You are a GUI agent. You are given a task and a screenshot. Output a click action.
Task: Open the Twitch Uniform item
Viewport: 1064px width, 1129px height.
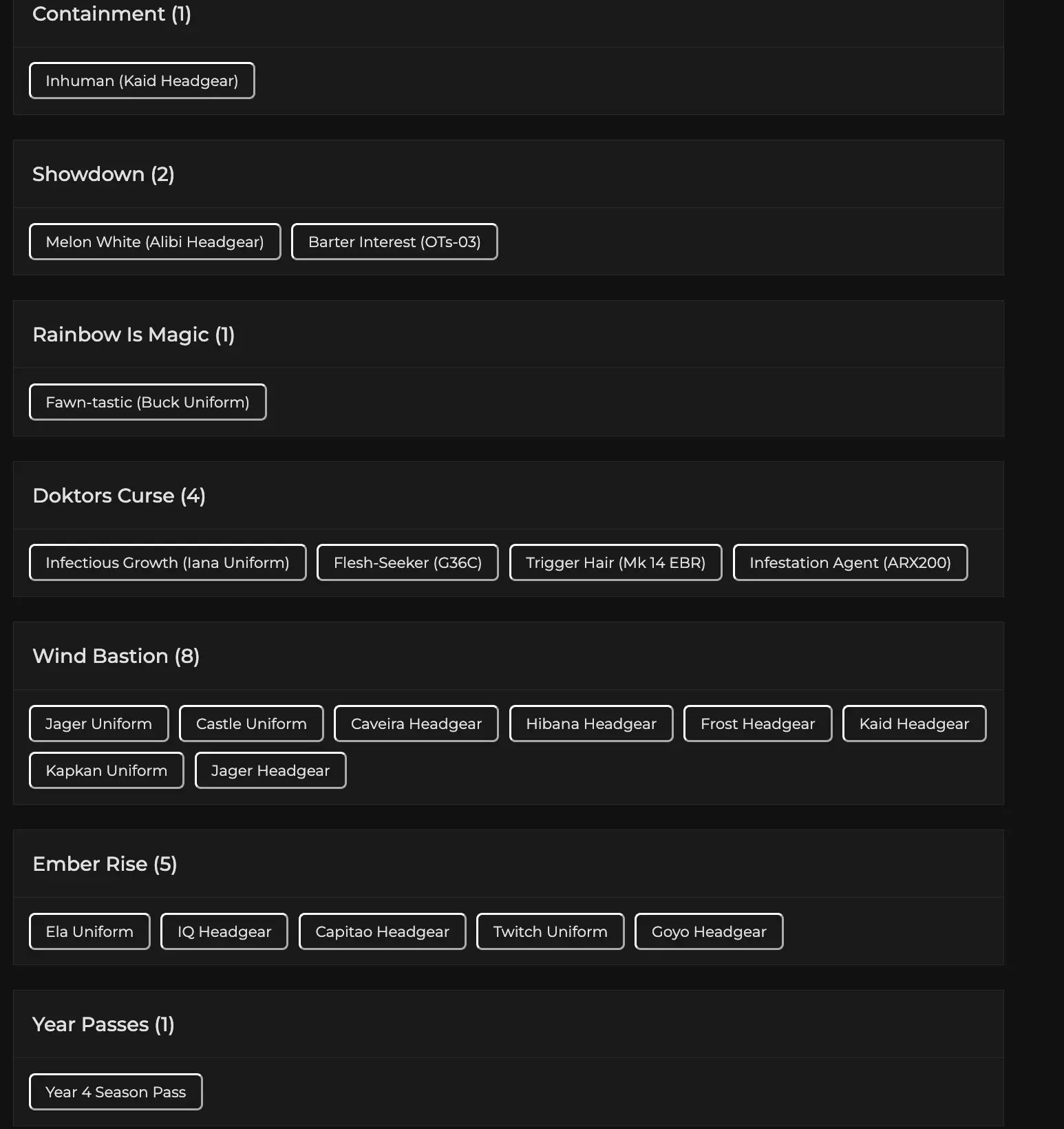coord(550,931)
